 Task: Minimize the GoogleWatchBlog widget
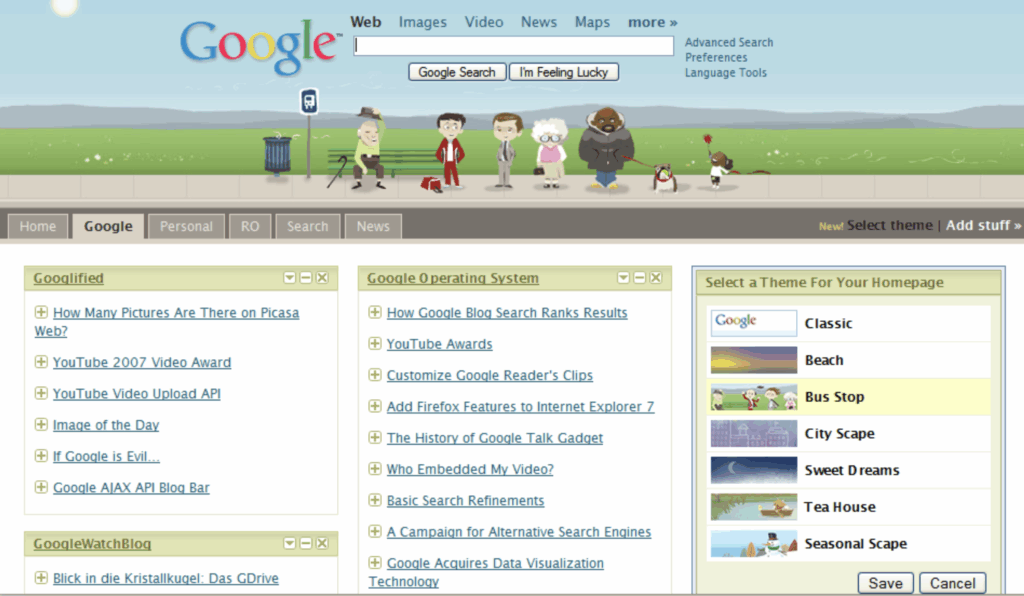click(x=305, y=543)
